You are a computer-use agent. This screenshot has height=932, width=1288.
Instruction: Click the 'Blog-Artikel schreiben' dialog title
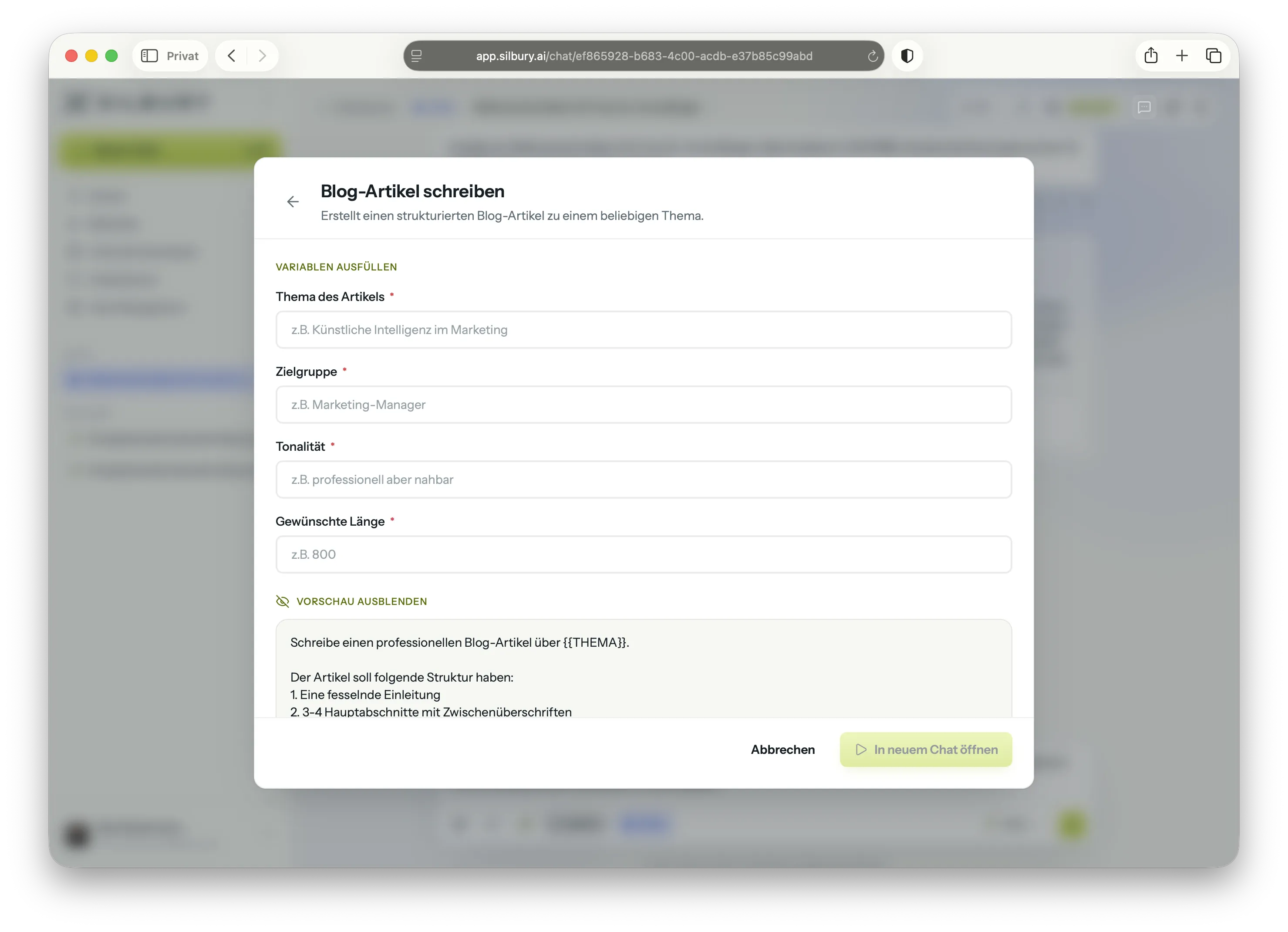pyautogui.click(x=412, y=191)
